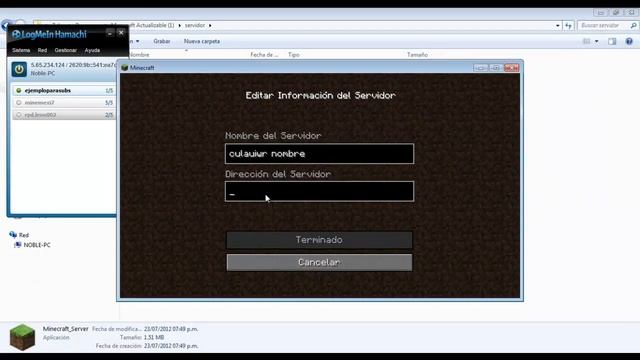Select ejemploparasubs network row in Hamachi
Image resolution: width=640 pixels, height=360 pixels.
click(x=64, y=90)
